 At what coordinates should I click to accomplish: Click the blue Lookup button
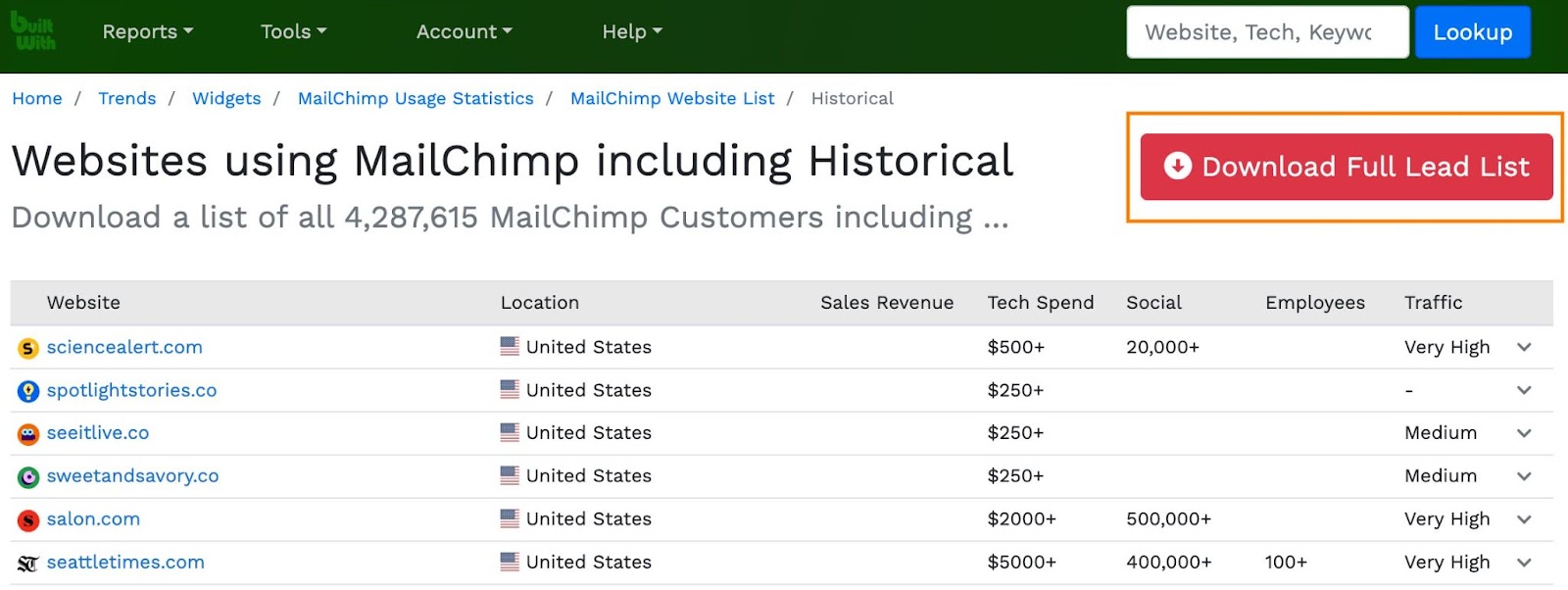pyautogui.click(x=1473, y=32)
